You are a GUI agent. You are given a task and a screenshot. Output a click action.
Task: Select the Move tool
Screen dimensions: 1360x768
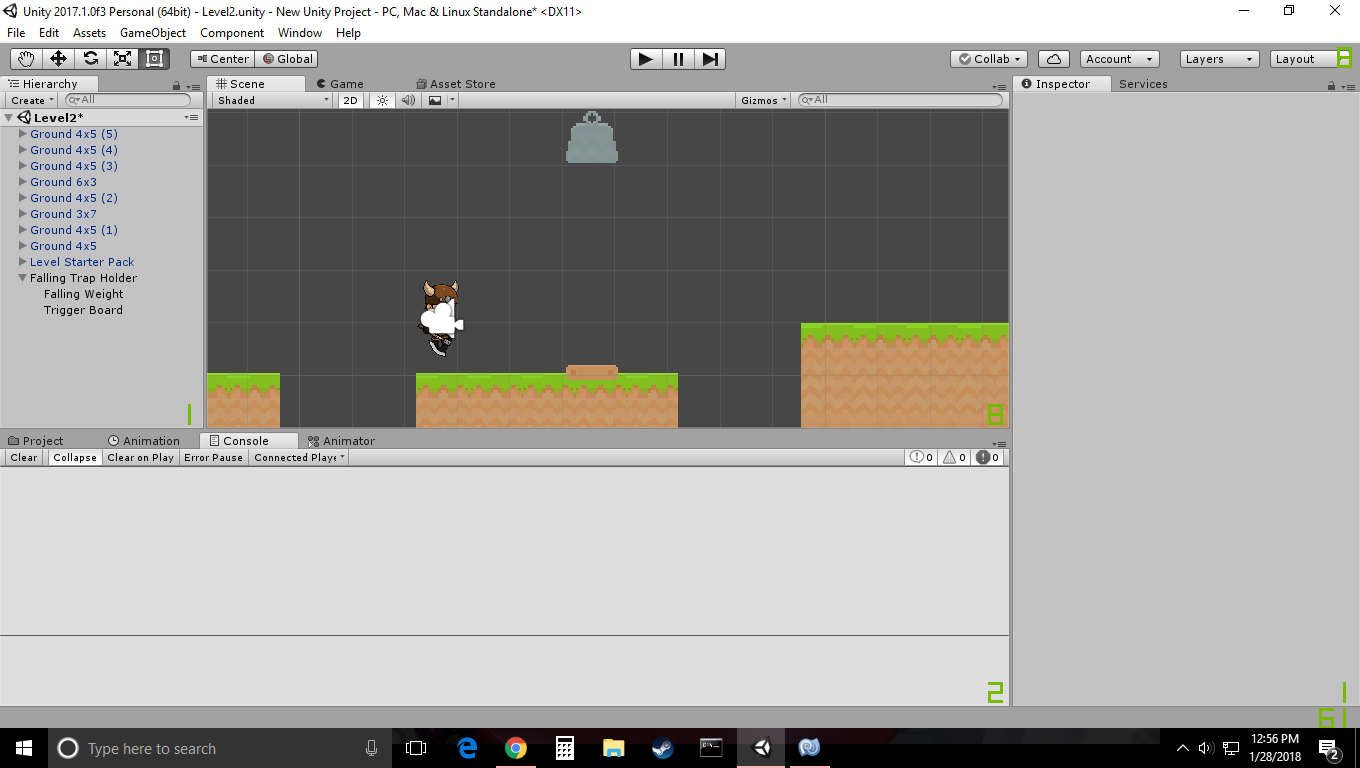coord(58,59)
